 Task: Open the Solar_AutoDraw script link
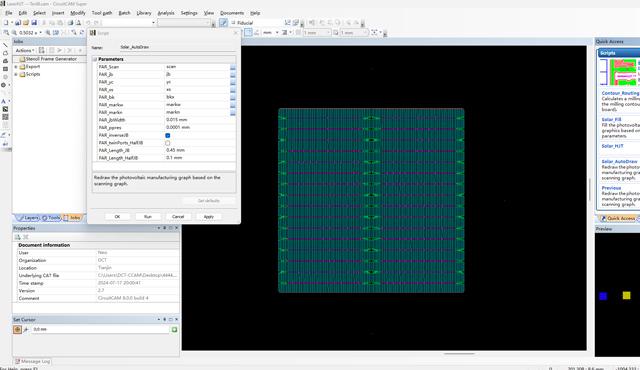tap(620, 162)
